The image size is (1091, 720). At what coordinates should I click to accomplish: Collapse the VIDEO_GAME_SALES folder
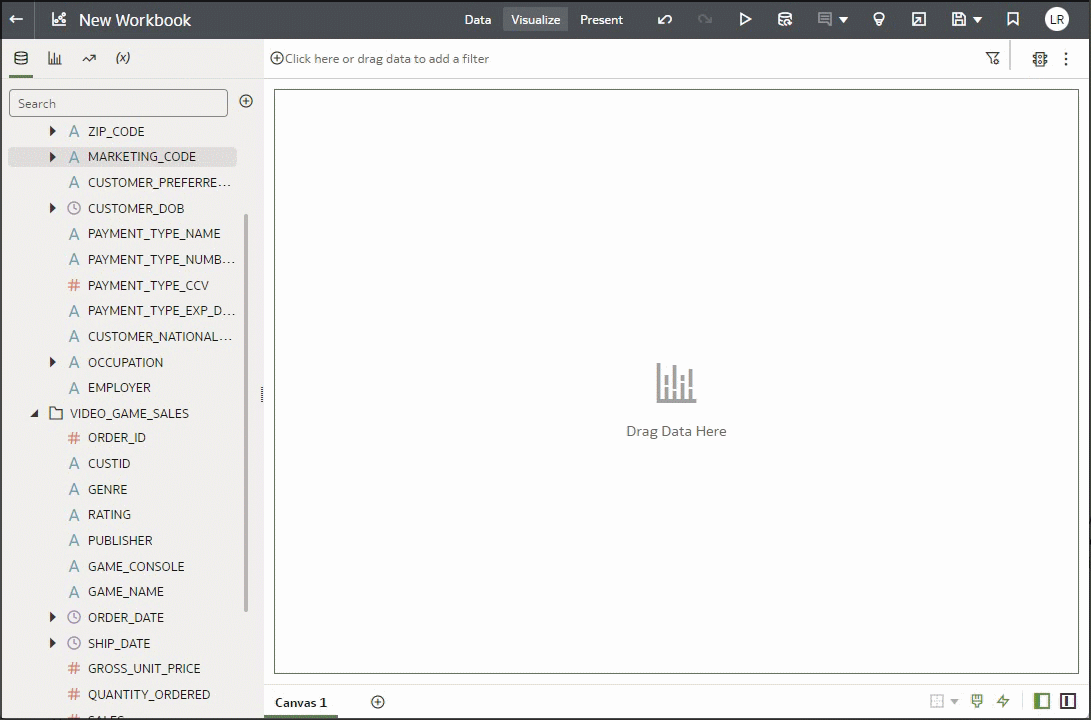pyautogui.click(x=36, y=413)
